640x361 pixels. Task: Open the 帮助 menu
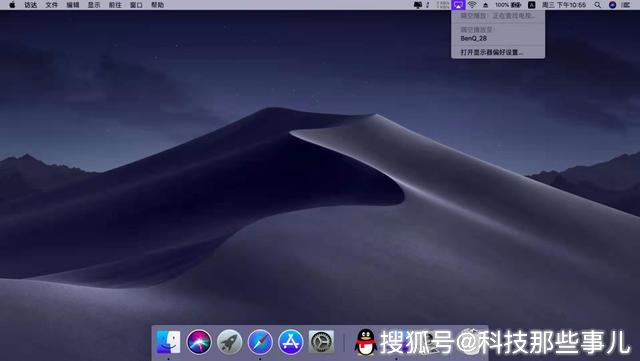(157, 5)
